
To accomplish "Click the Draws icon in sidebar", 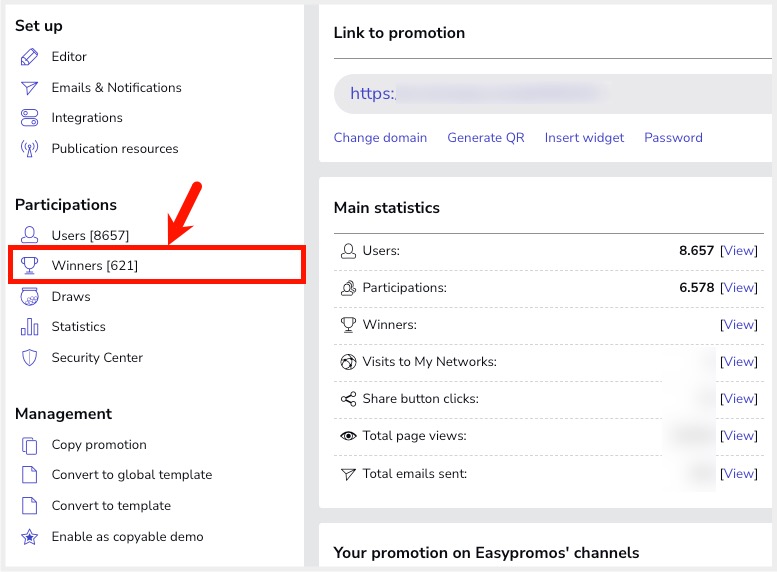I will (x=30, y=297).
